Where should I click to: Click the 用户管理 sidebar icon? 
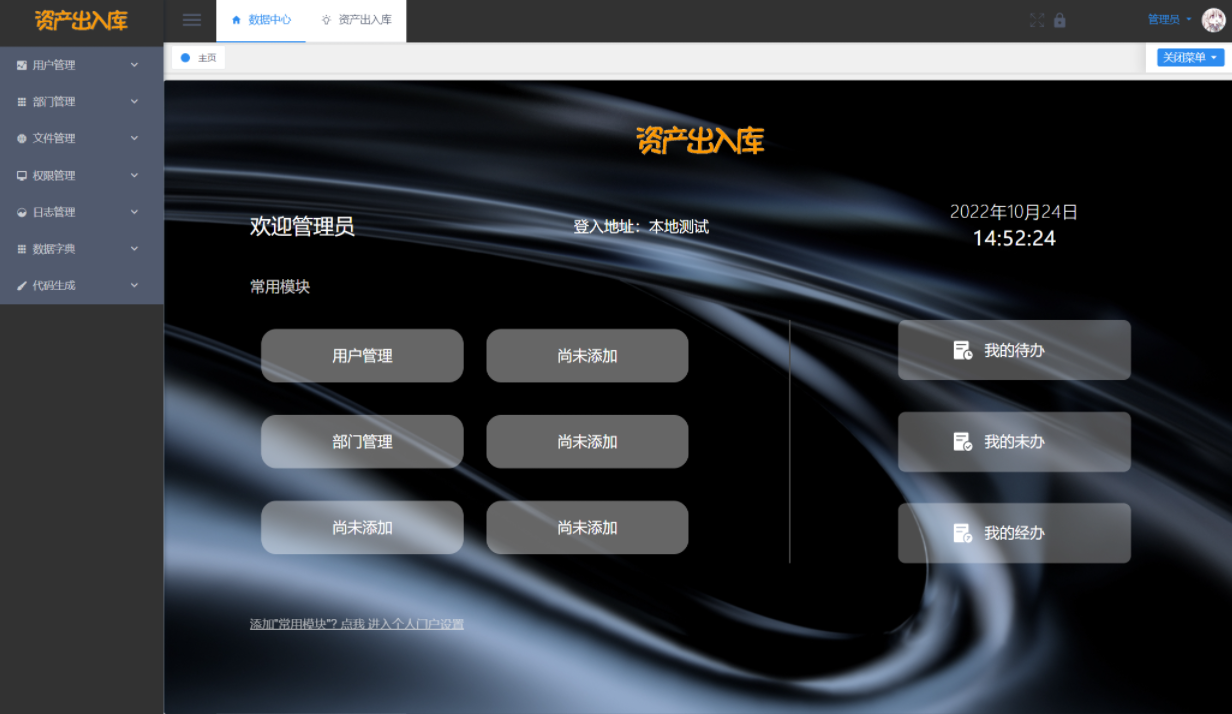tap(22, 65)
